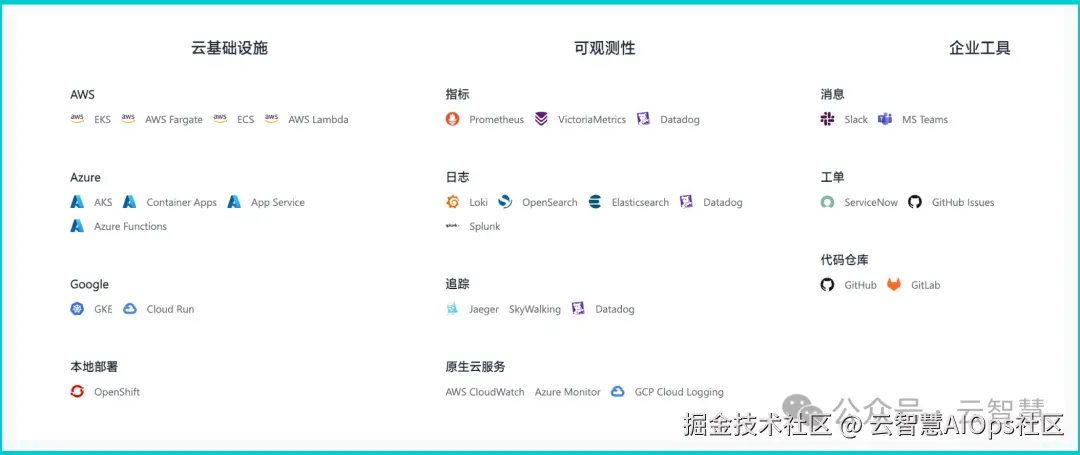
Task: Click the Elasticsearch logo icon
Action: [595, 202]
